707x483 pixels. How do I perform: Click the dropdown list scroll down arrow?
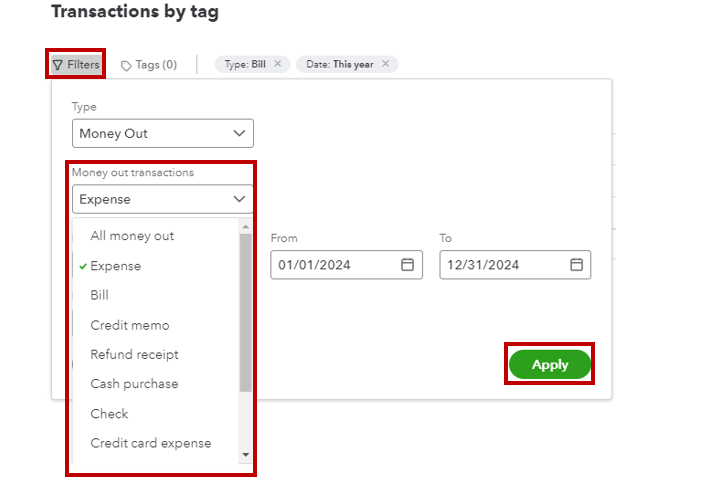point(246,455)
